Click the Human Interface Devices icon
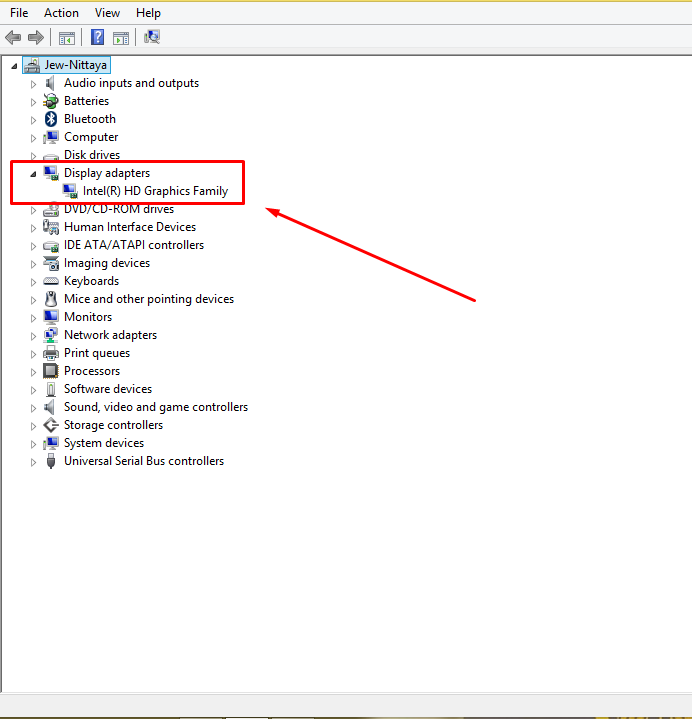692x719 pixels. pyautogui.click(x=51, y=227)
